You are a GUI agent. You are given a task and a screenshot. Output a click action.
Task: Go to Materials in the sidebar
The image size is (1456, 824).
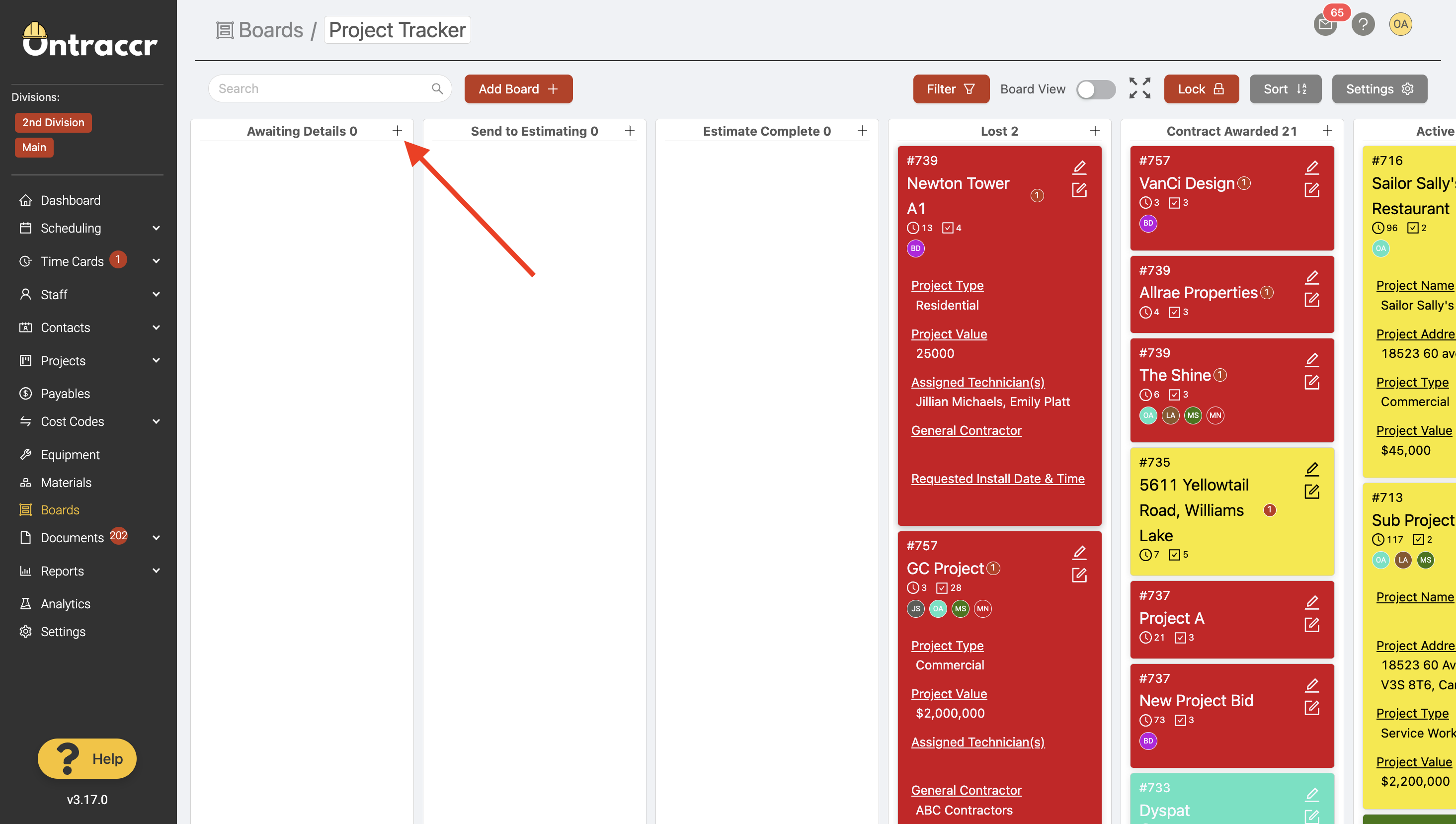pos(66,482)
